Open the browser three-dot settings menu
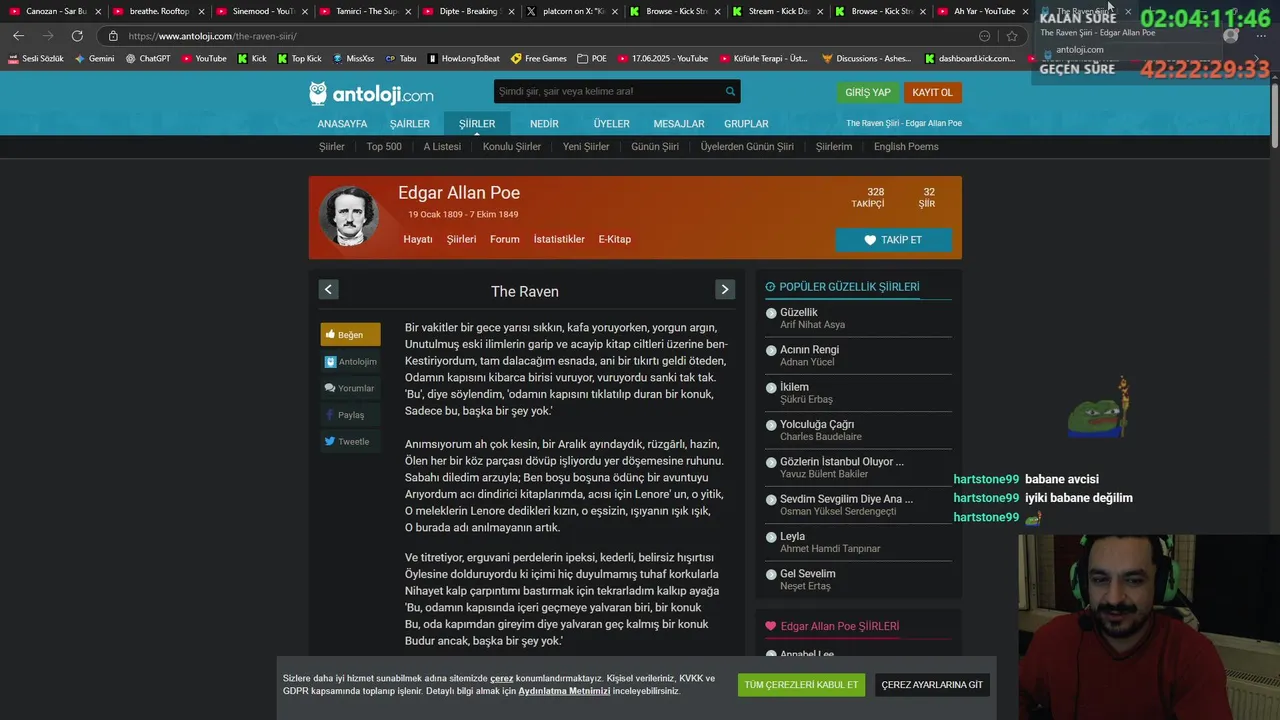Viewport: 1280px width, 720px height. pyautogui.click(x=1261, y=36)
